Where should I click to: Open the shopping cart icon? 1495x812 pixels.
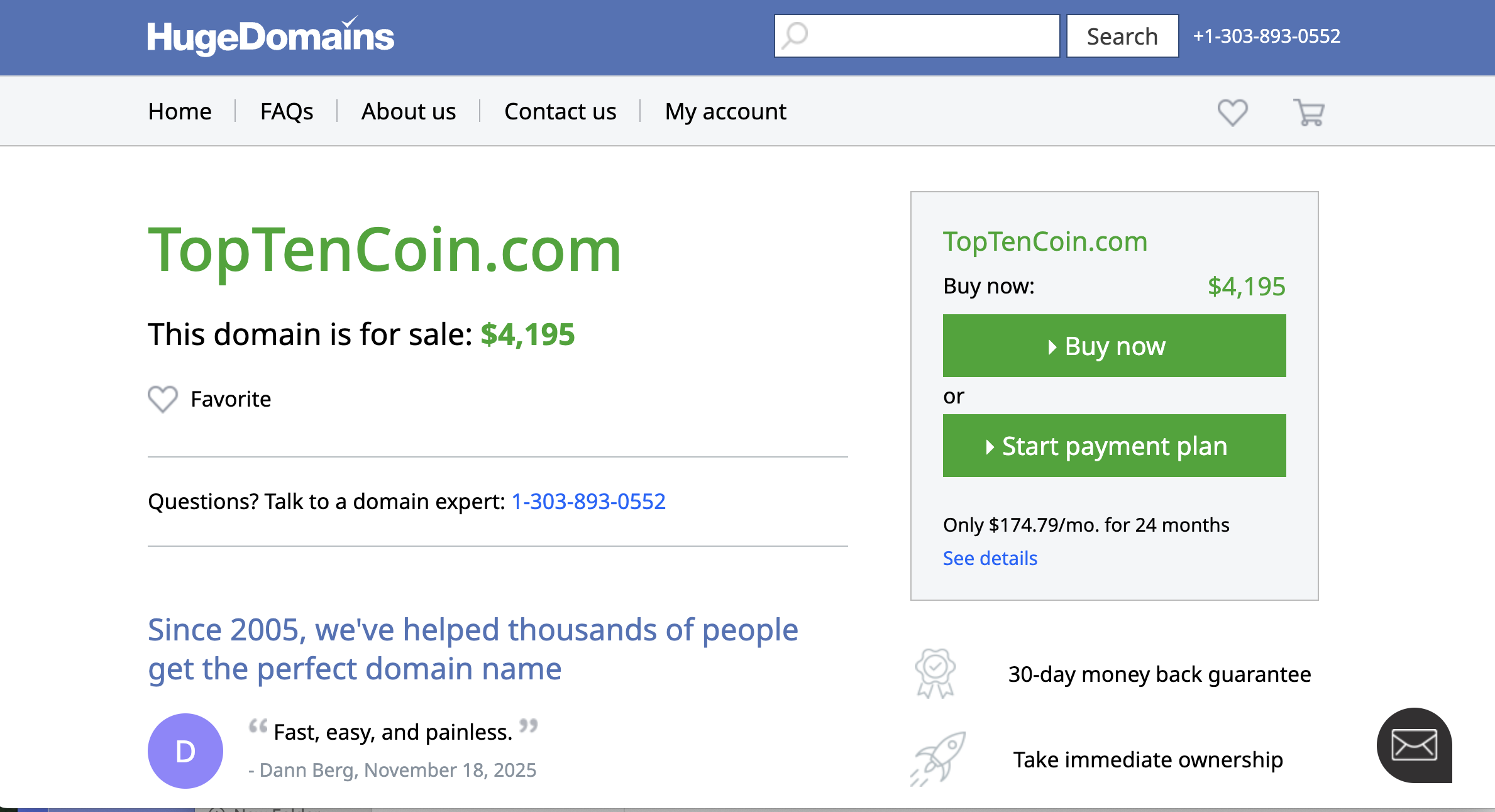pos(1309,112)
